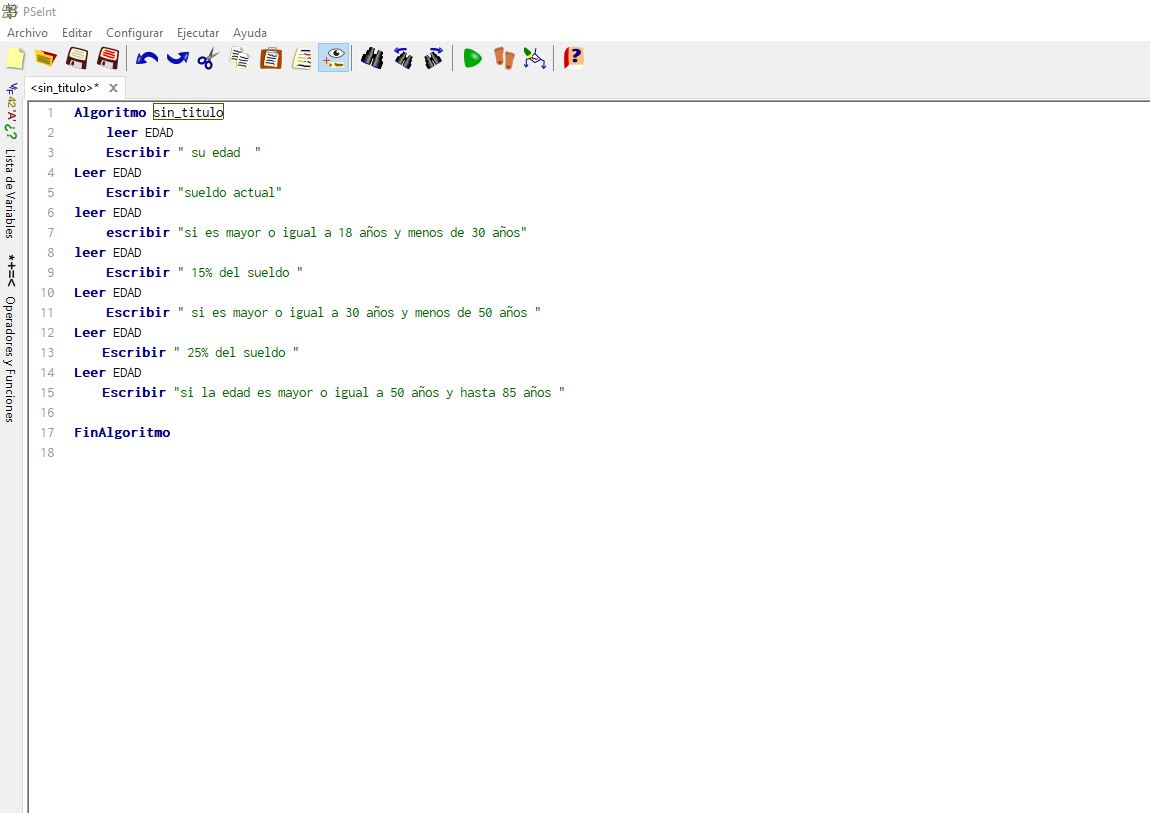1150x813 pixels.
Task: Copy the selection with the Copy icon
Action: coord(240,58)
